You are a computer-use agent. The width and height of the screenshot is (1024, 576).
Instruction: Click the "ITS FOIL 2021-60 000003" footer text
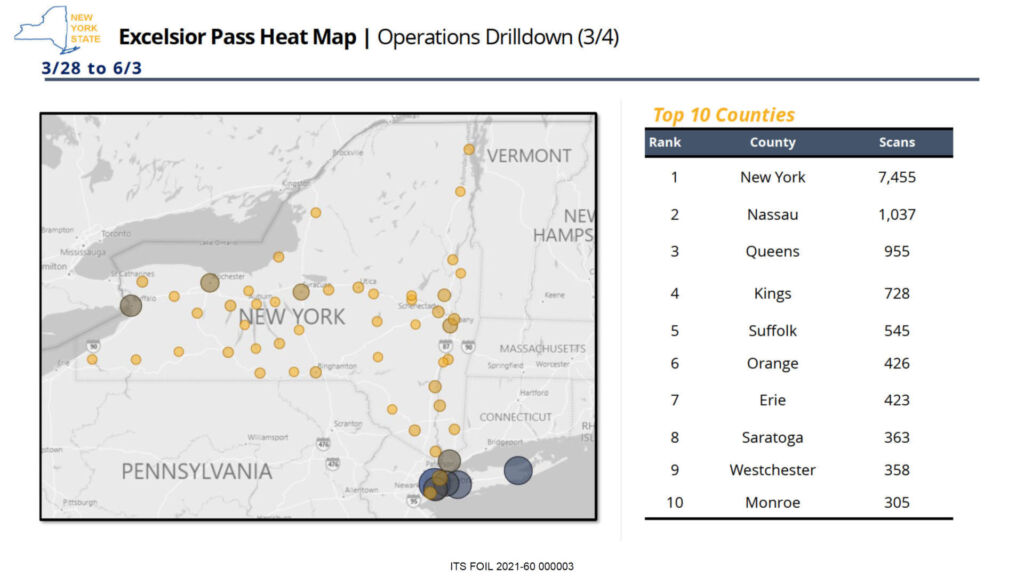(x=512, y=566)
